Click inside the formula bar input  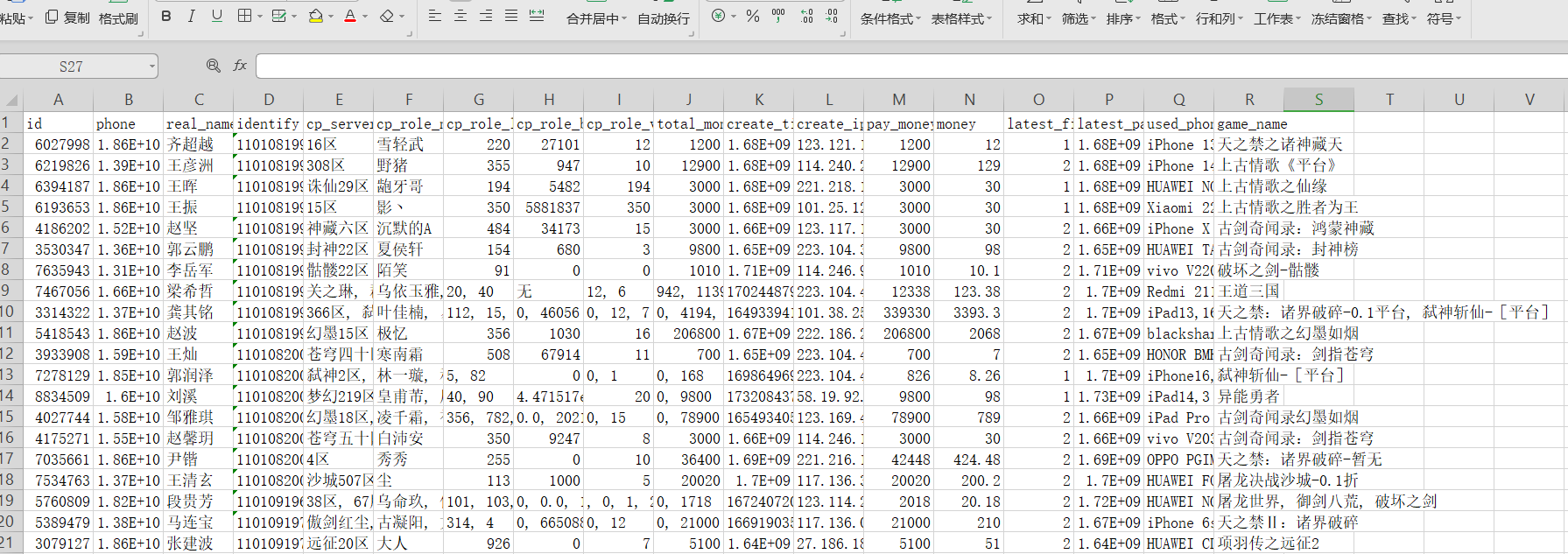point(875,67)
